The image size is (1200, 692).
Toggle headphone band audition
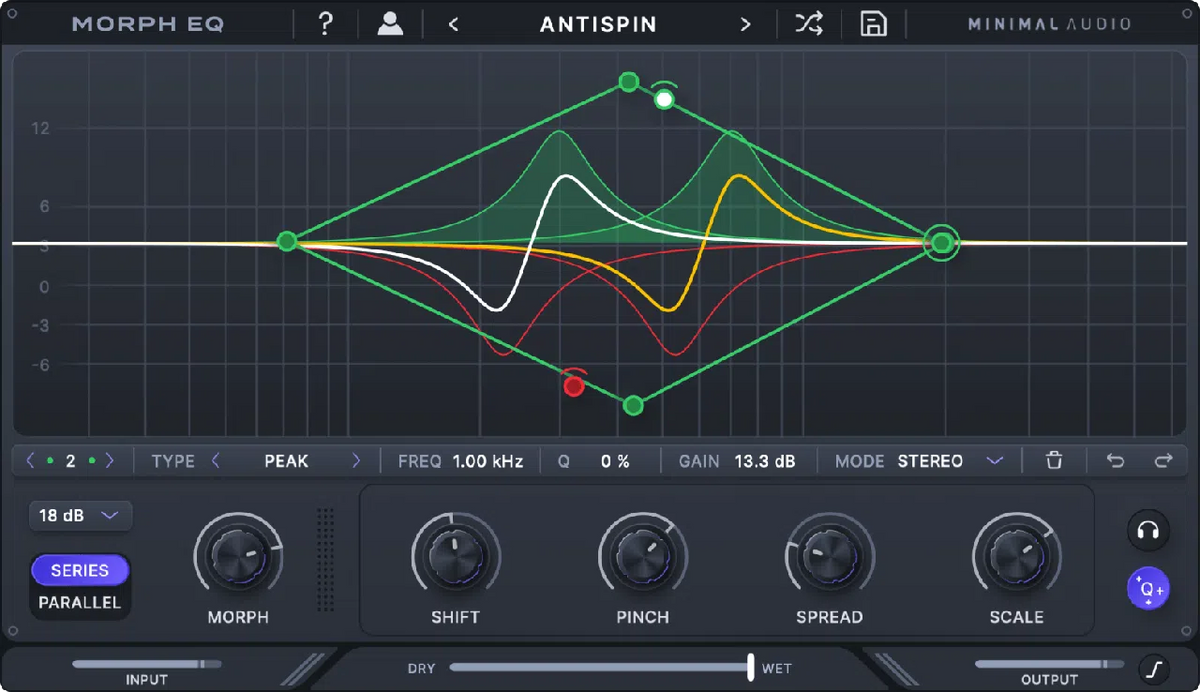1148,531
